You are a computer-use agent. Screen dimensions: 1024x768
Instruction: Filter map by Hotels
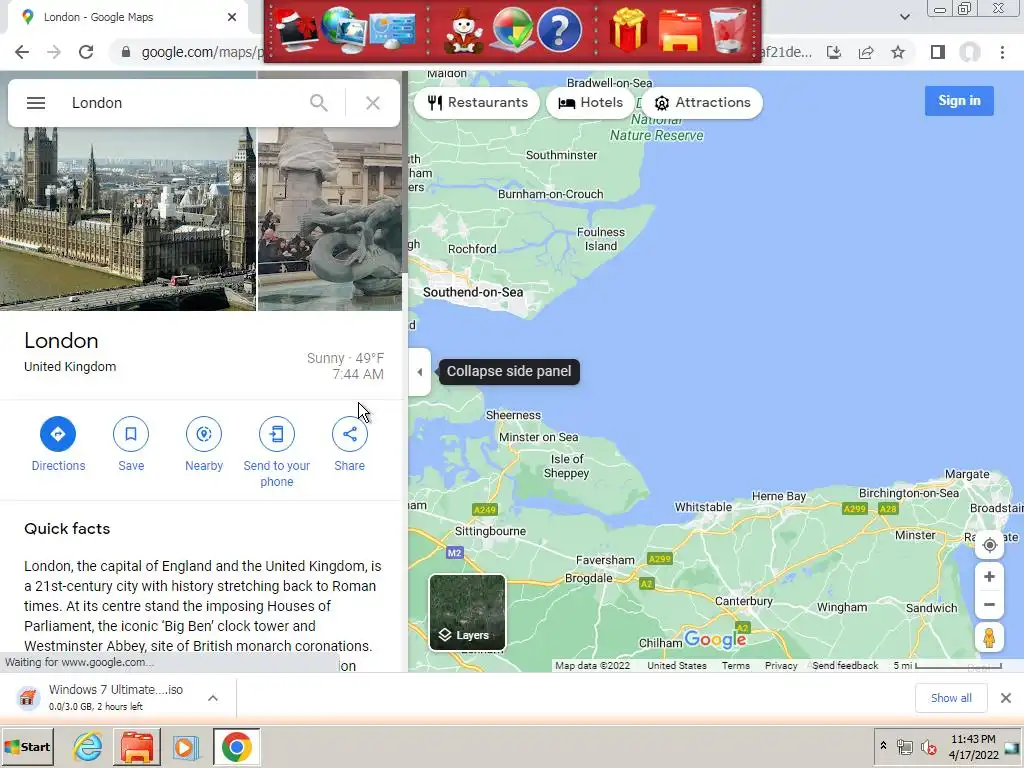590,103
